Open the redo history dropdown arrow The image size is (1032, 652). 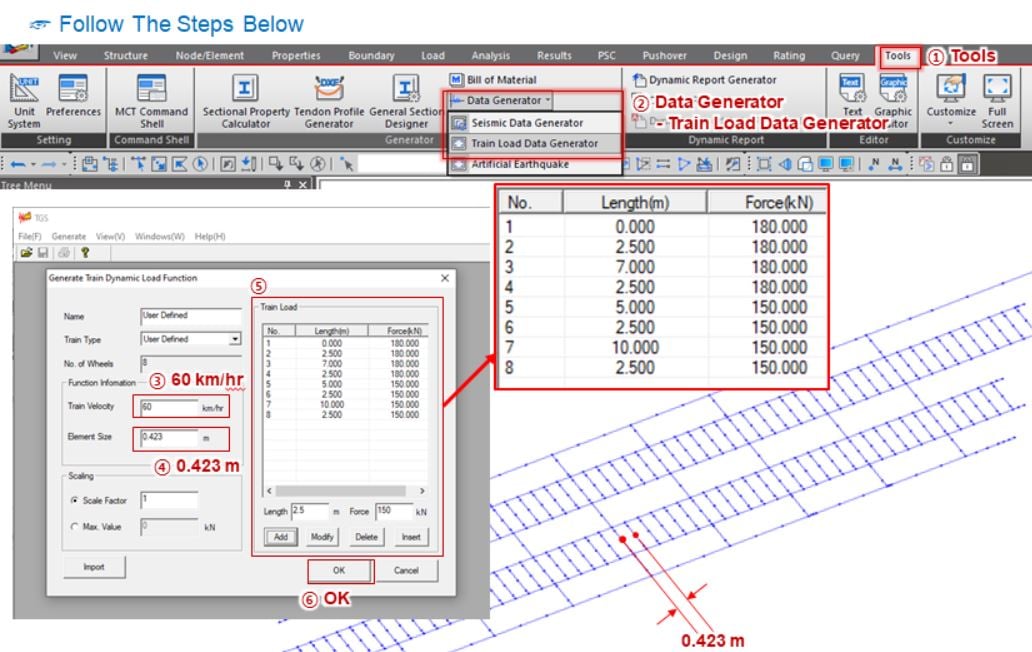click(x=64, y=164)
